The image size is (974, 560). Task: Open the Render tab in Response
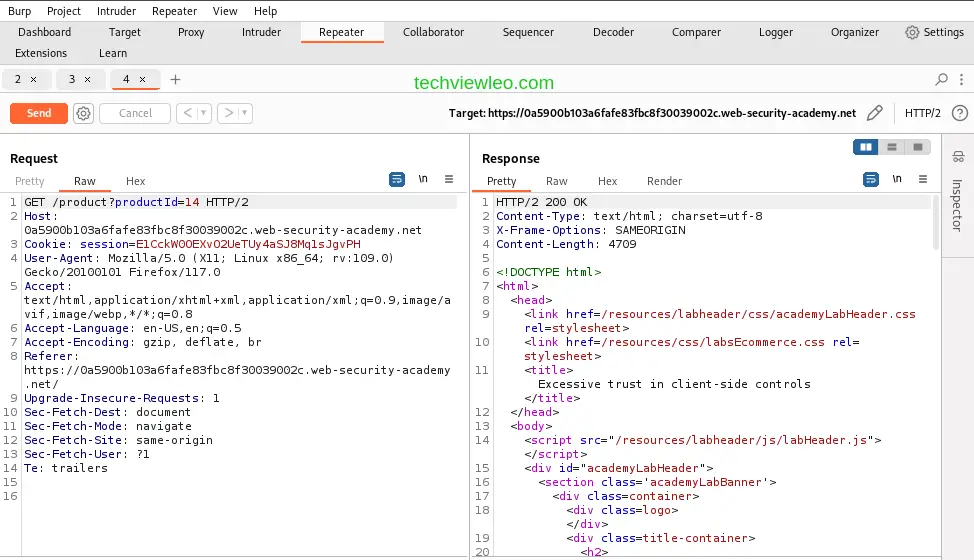pos(664,181)
